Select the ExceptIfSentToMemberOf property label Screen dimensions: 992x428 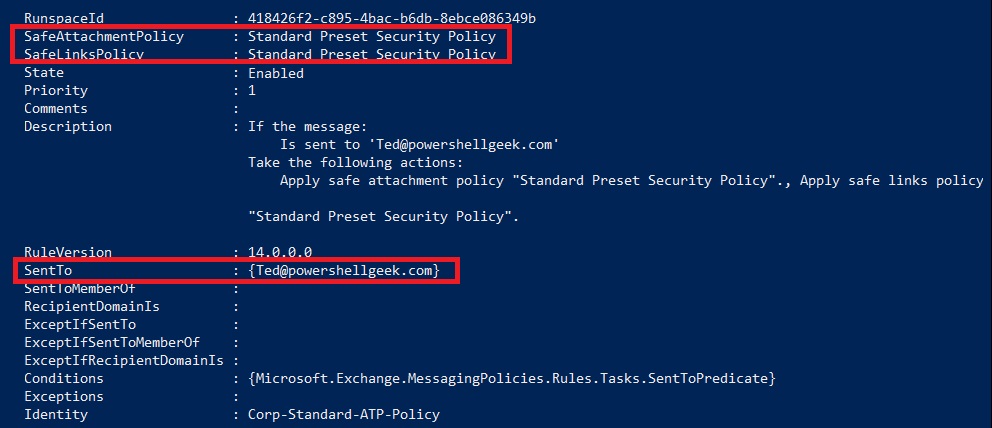coord(112,343)
